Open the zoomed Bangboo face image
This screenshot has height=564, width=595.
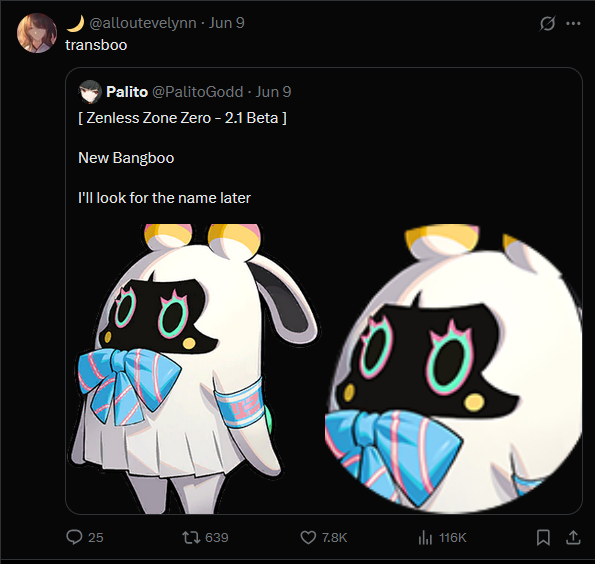pyautogui.click(x=453, y=369)
